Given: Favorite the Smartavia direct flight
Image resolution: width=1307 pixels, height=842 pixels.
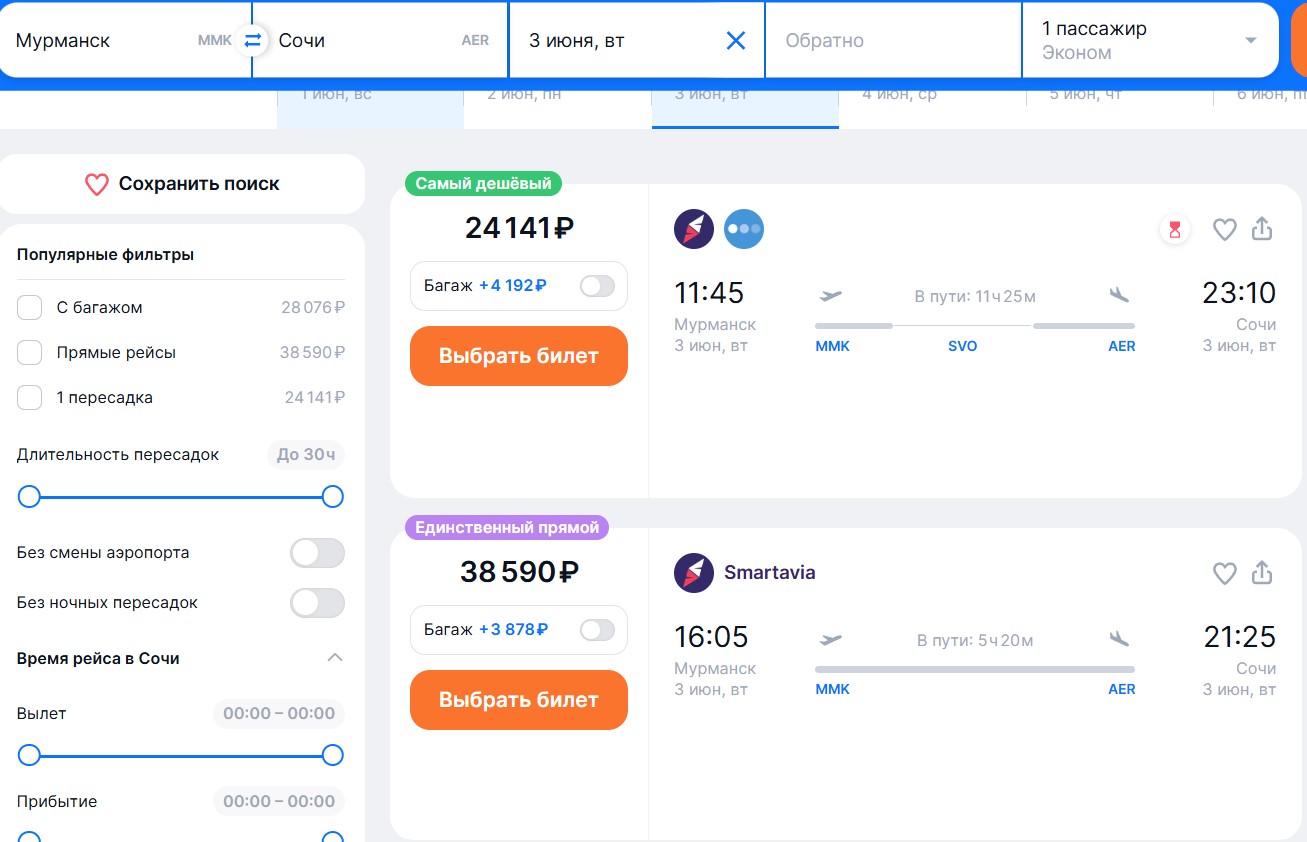Looking at the screenshot, I should (1225, 573).
